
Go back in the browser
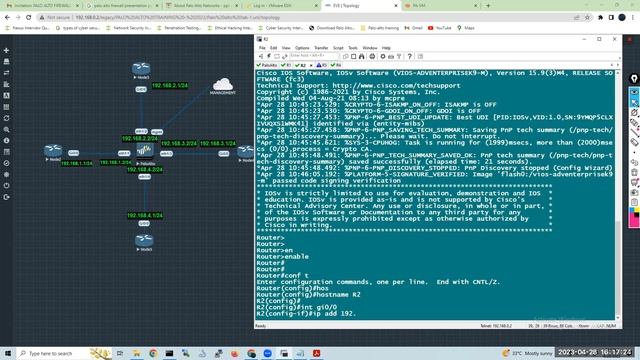[7, 18]
